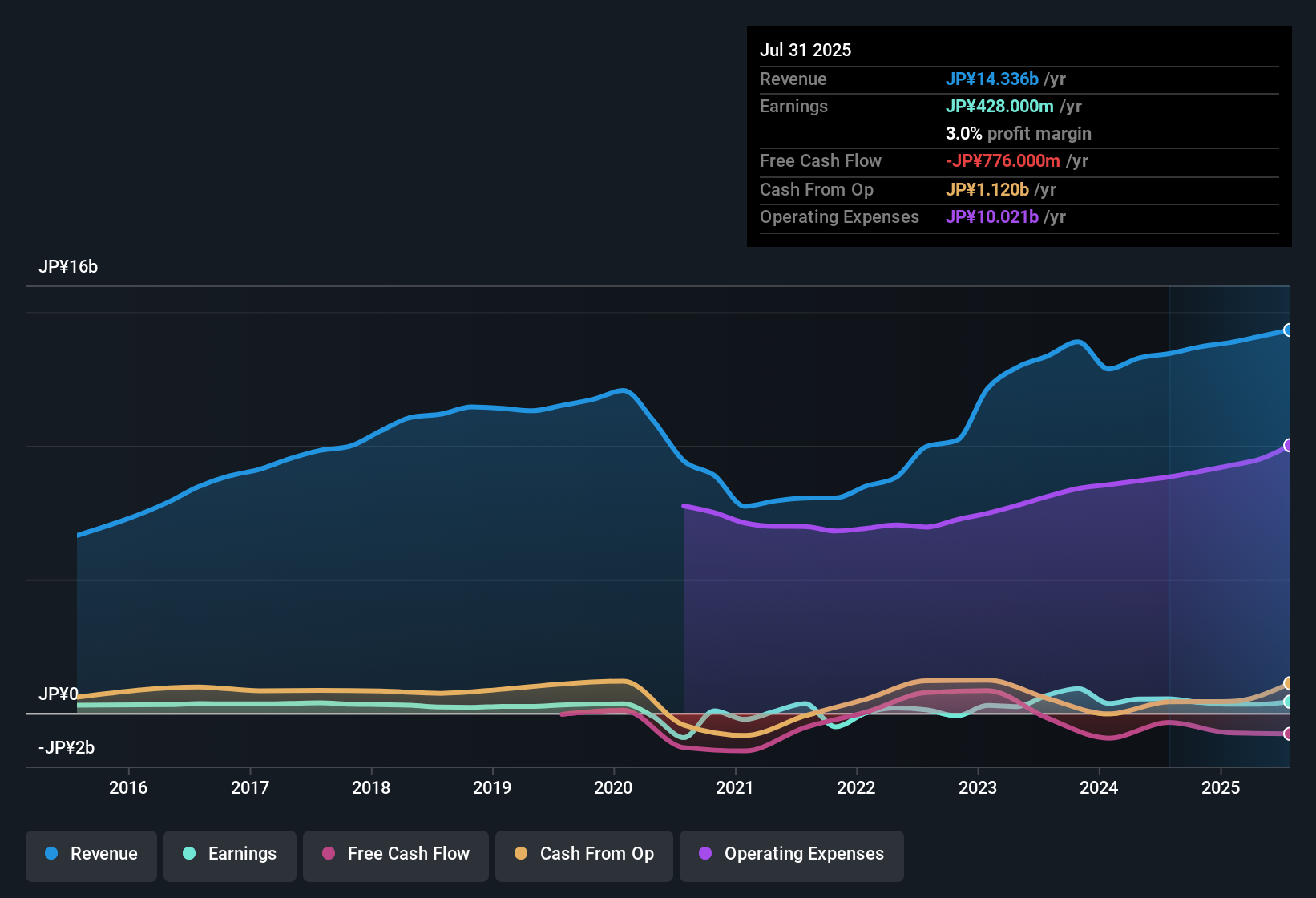The image size is (1316, 898).
Task: Open the Jul 31 2025 date selector
Action: tap(805, 50)
